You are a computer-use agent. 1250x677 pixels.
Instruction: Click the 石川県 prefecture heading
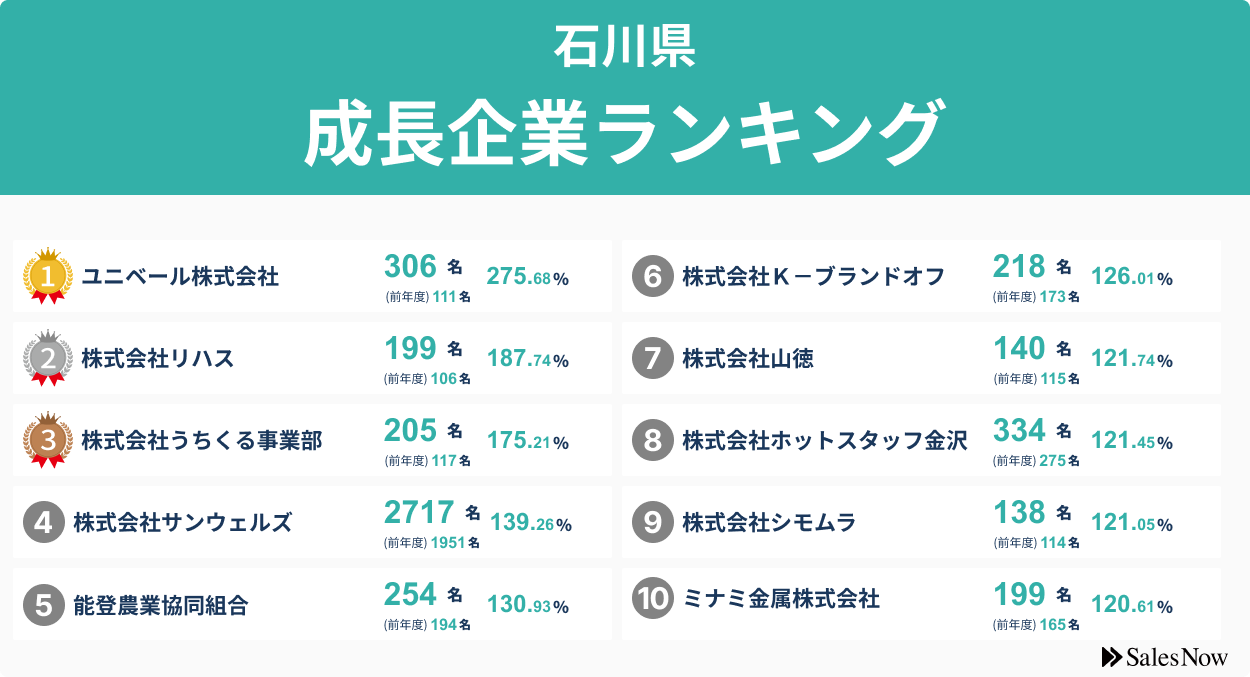coord(624,47)
